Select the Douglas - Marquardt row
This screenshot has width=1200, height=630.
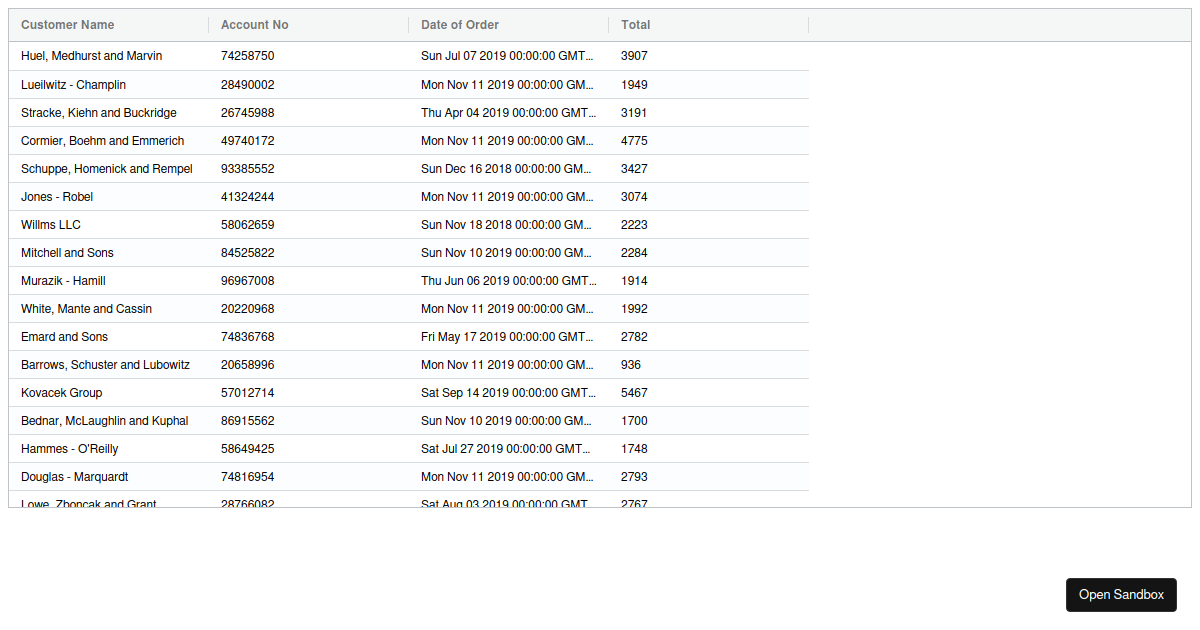tap(74, 477)
